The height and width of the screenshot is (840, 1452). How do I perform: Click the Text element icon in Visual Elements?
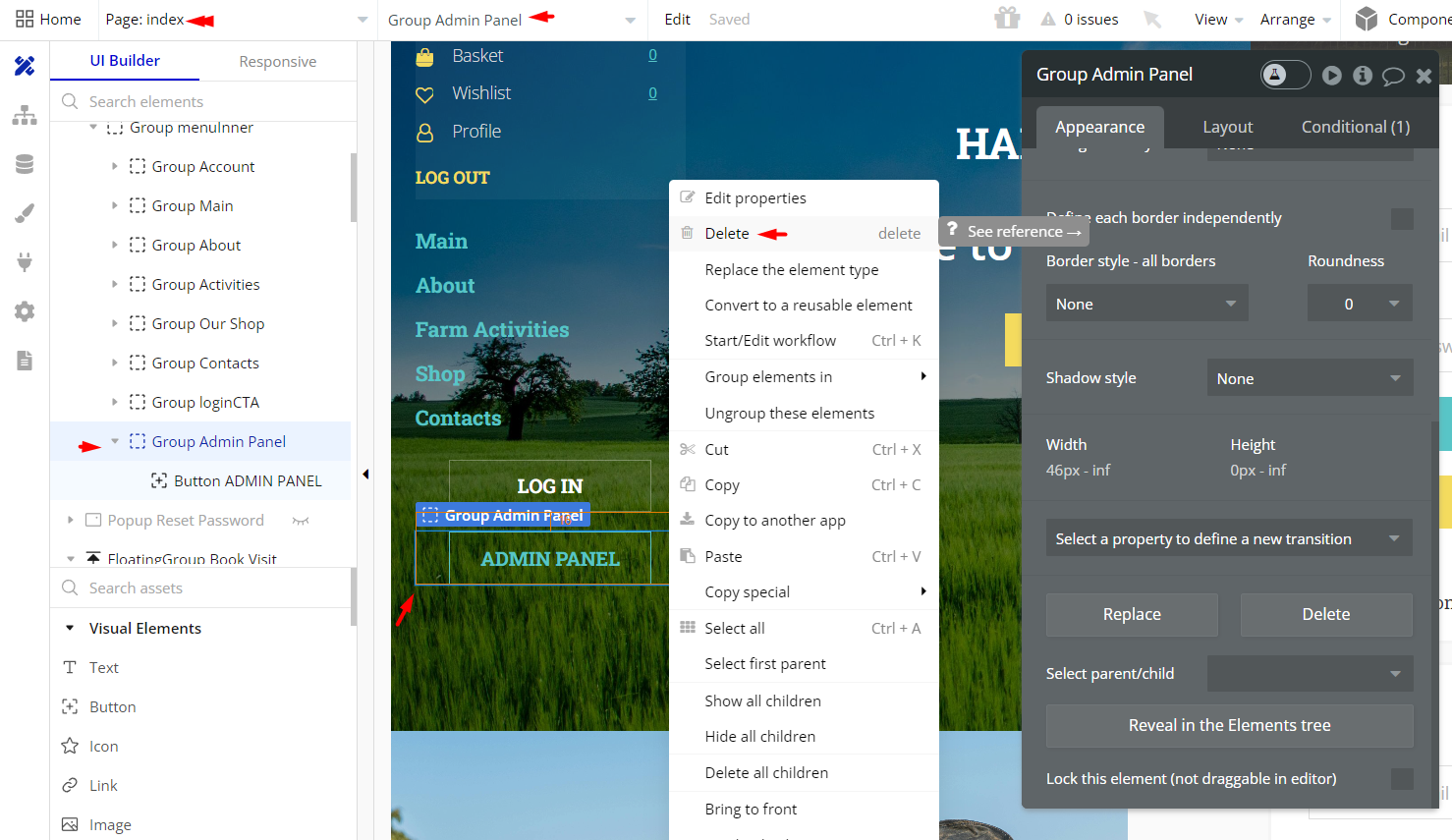70,667
